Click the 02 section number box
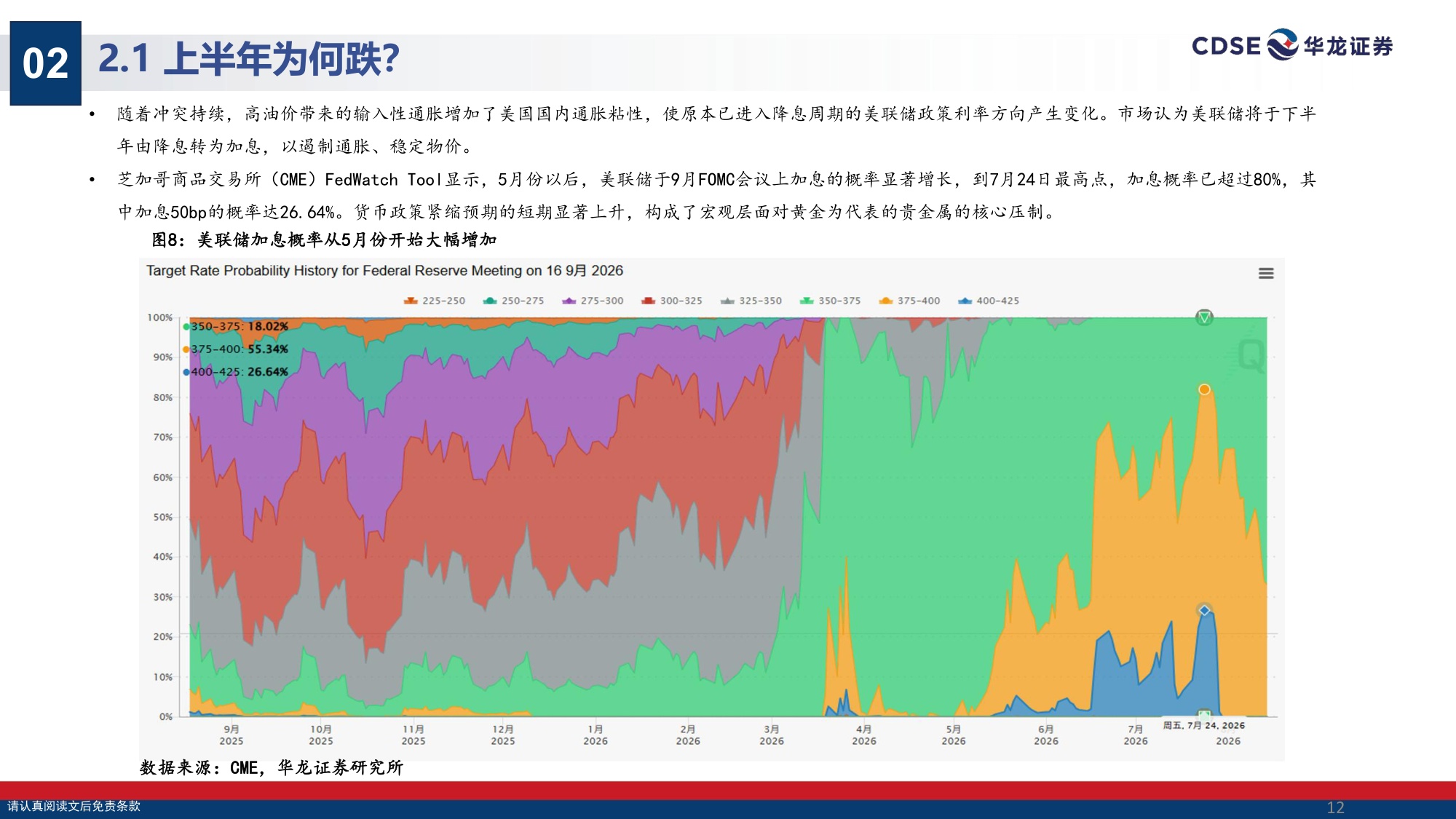The height and width of the screenshot is (819, 1456). pyautogui.click(x=45, y=63)
